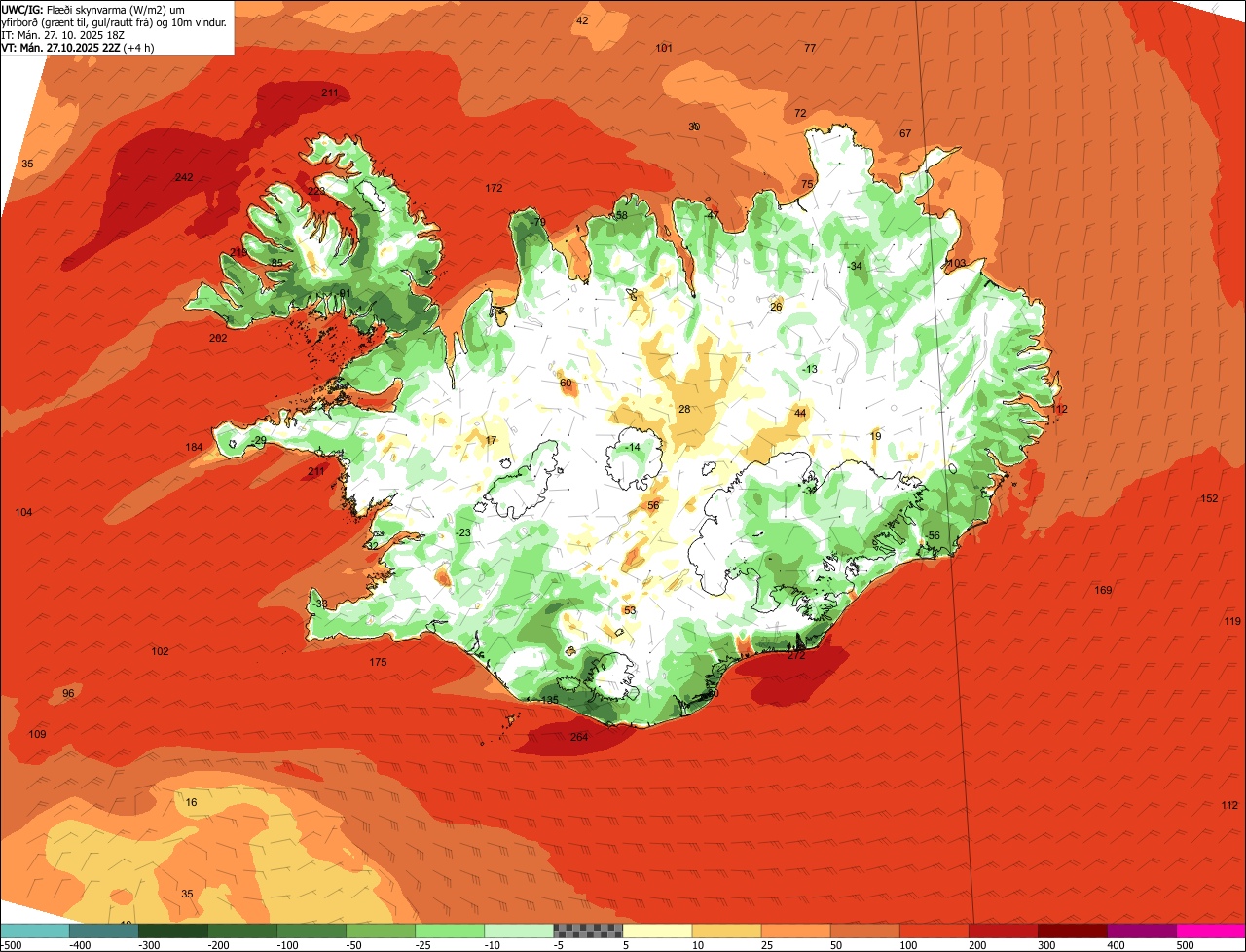Click the heat flux value 152 east of Iceland
The image size is (1246, 952).
[1209, 498]
